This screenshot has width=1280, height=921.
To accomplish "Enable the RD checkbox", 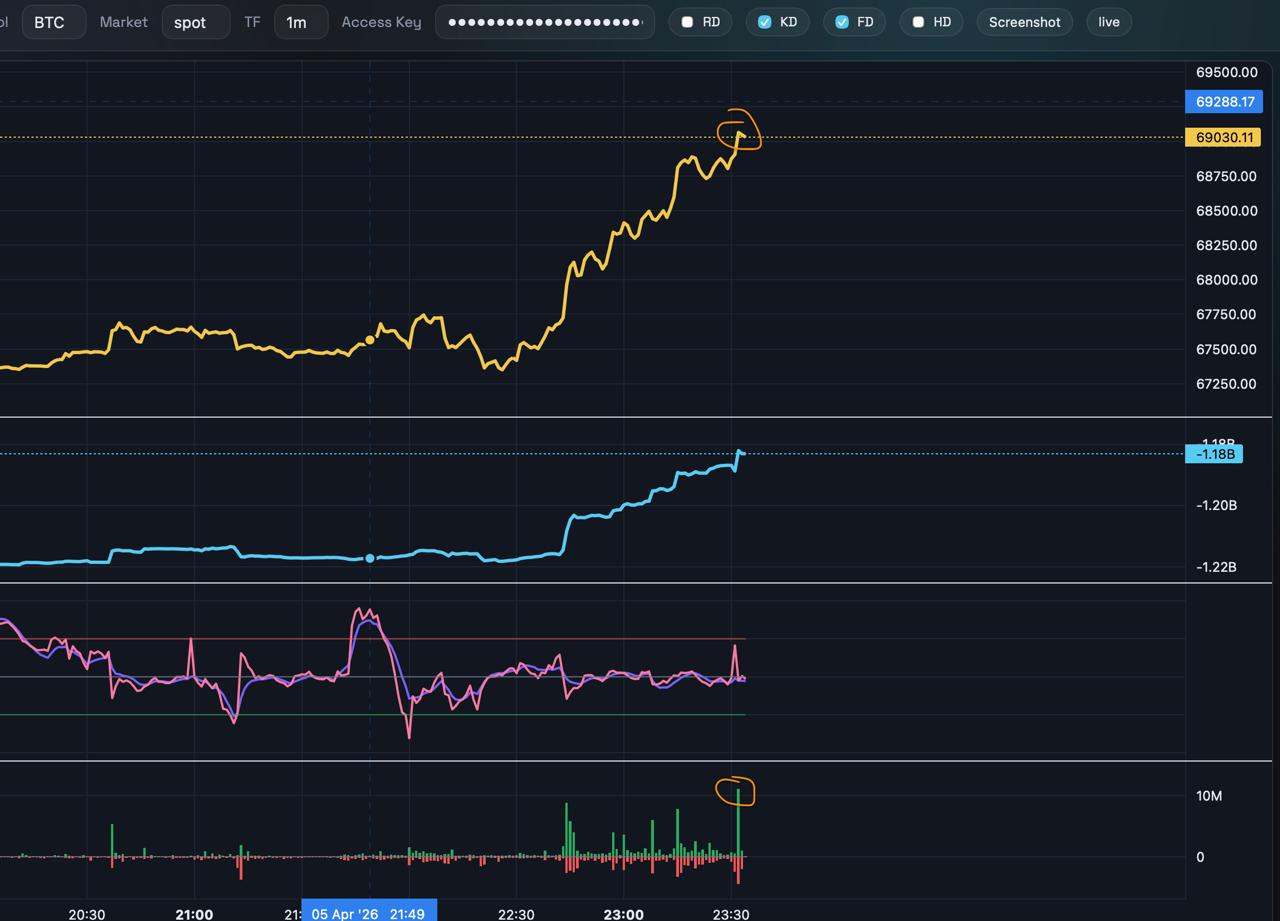I will coord(687,22).
